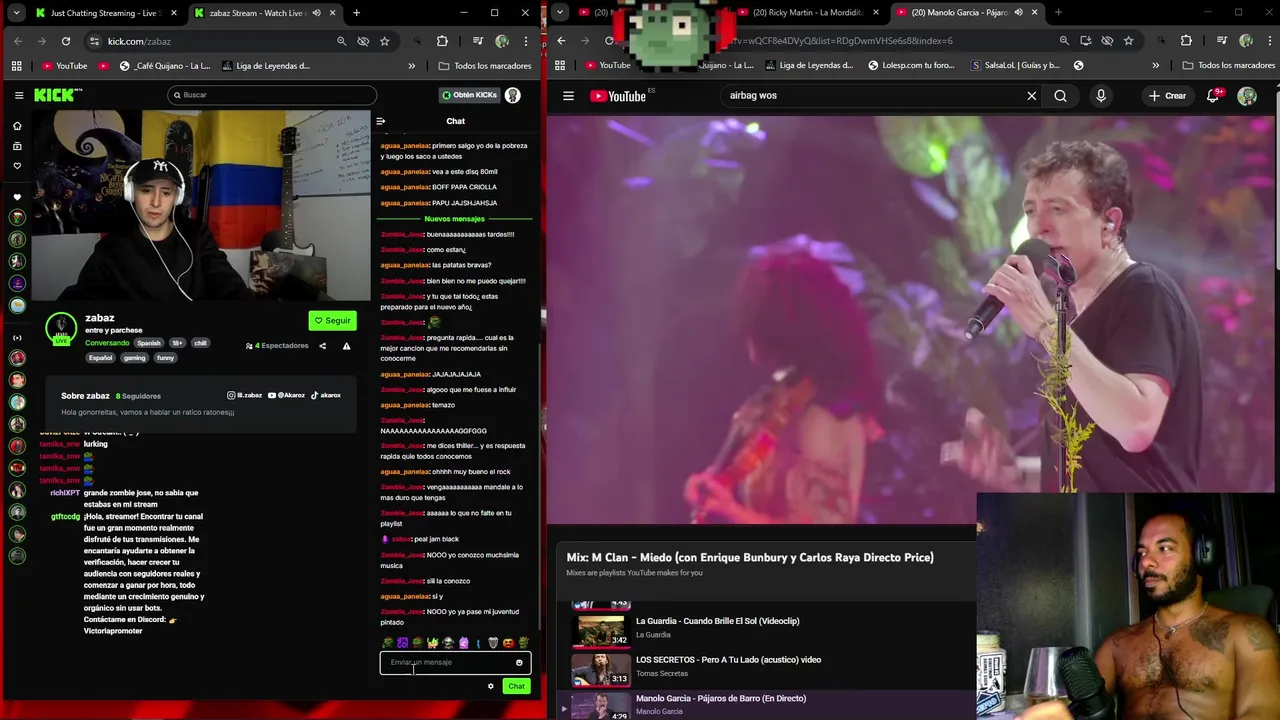Open zoom magnifier in Kick address bar

pyautogui.click(x=341, y=41)
